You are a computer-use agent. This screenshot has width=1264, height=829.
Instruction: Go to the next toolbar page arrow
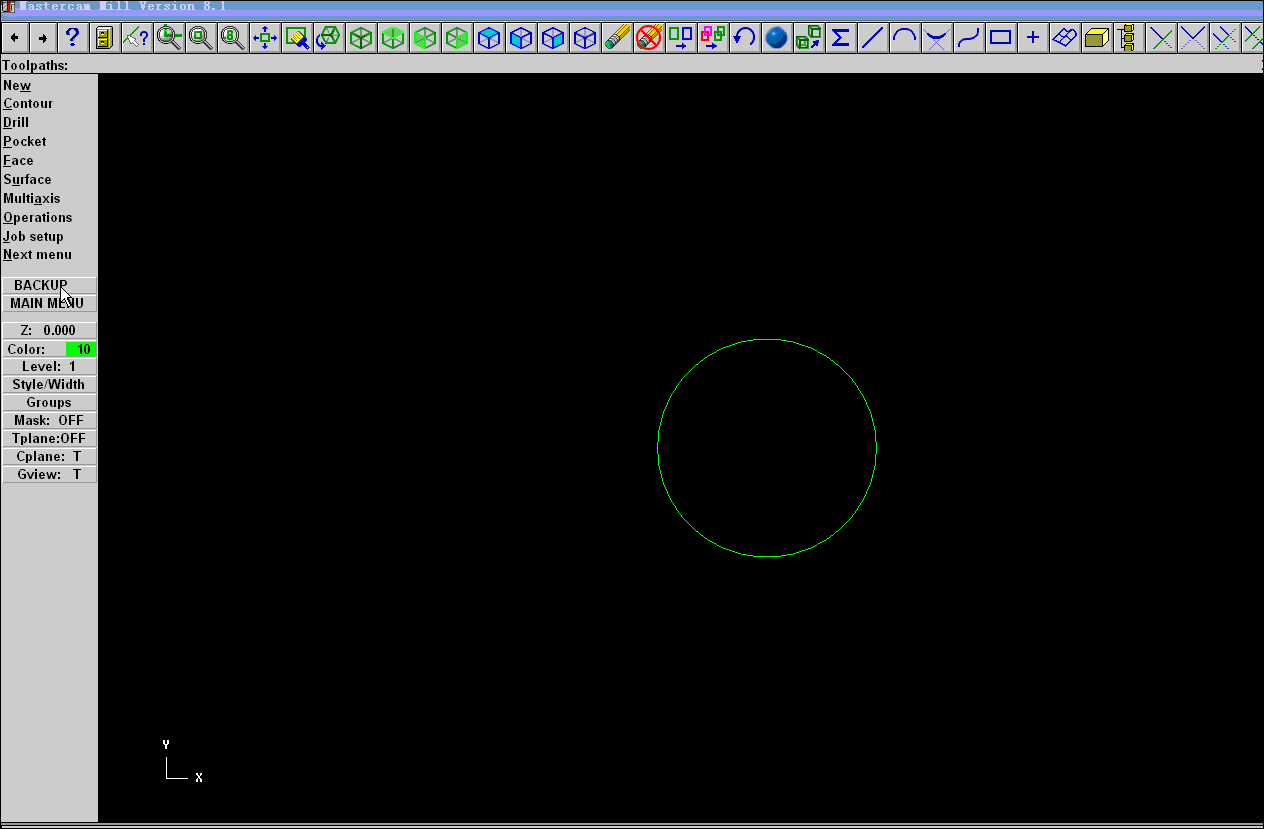click(43, 38)
